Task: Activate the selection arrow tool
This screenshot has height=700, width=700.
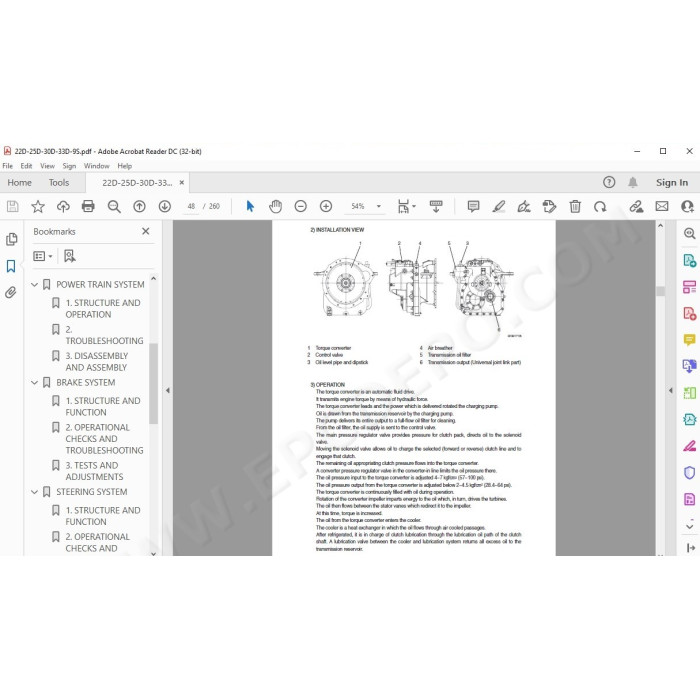Action: click(x=250, y=206)
